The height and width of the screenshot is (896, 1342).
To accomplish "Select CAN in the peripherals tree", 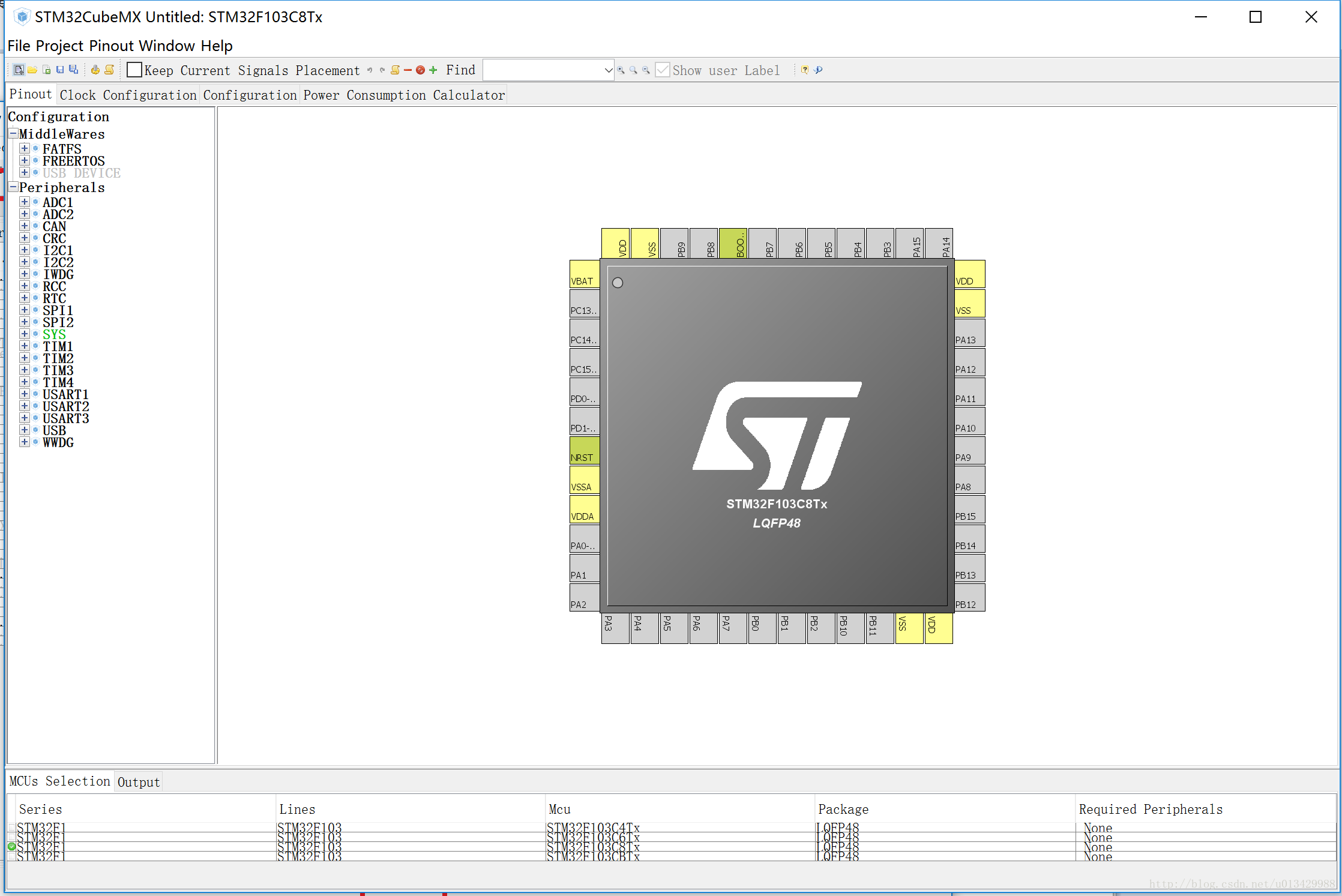I will click(x=55, y=226).
